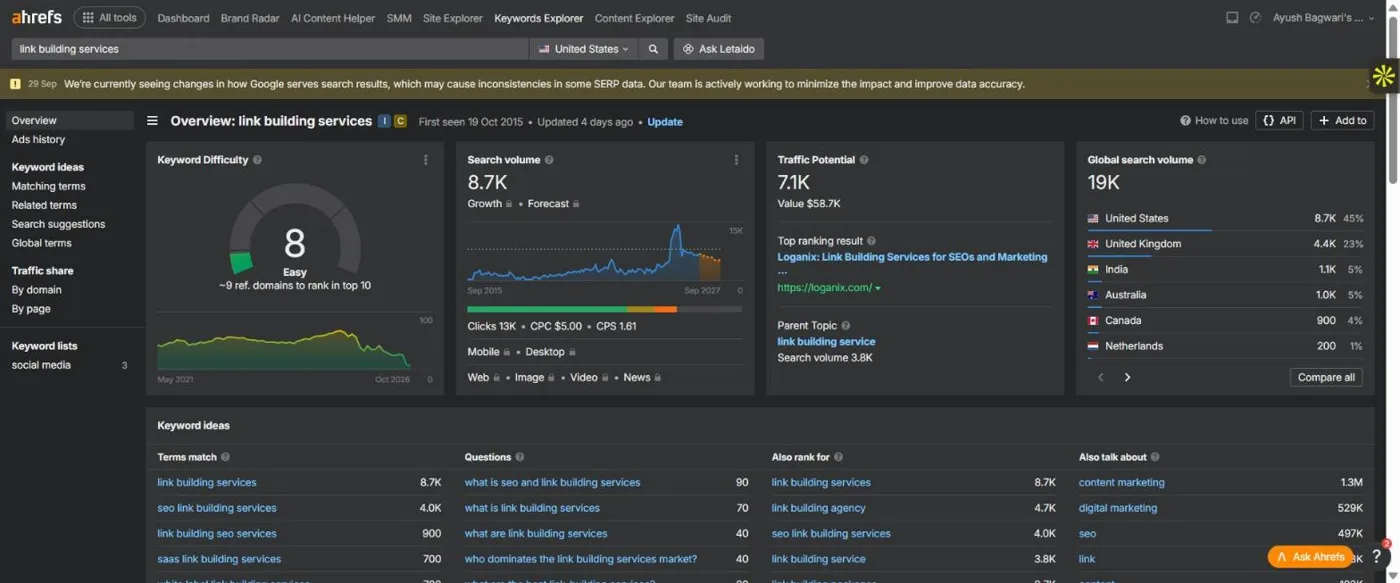Click the yellow C intent badge
This screenshot has width=1400, height=583.
pyautogui.click(x=400, y=121)
